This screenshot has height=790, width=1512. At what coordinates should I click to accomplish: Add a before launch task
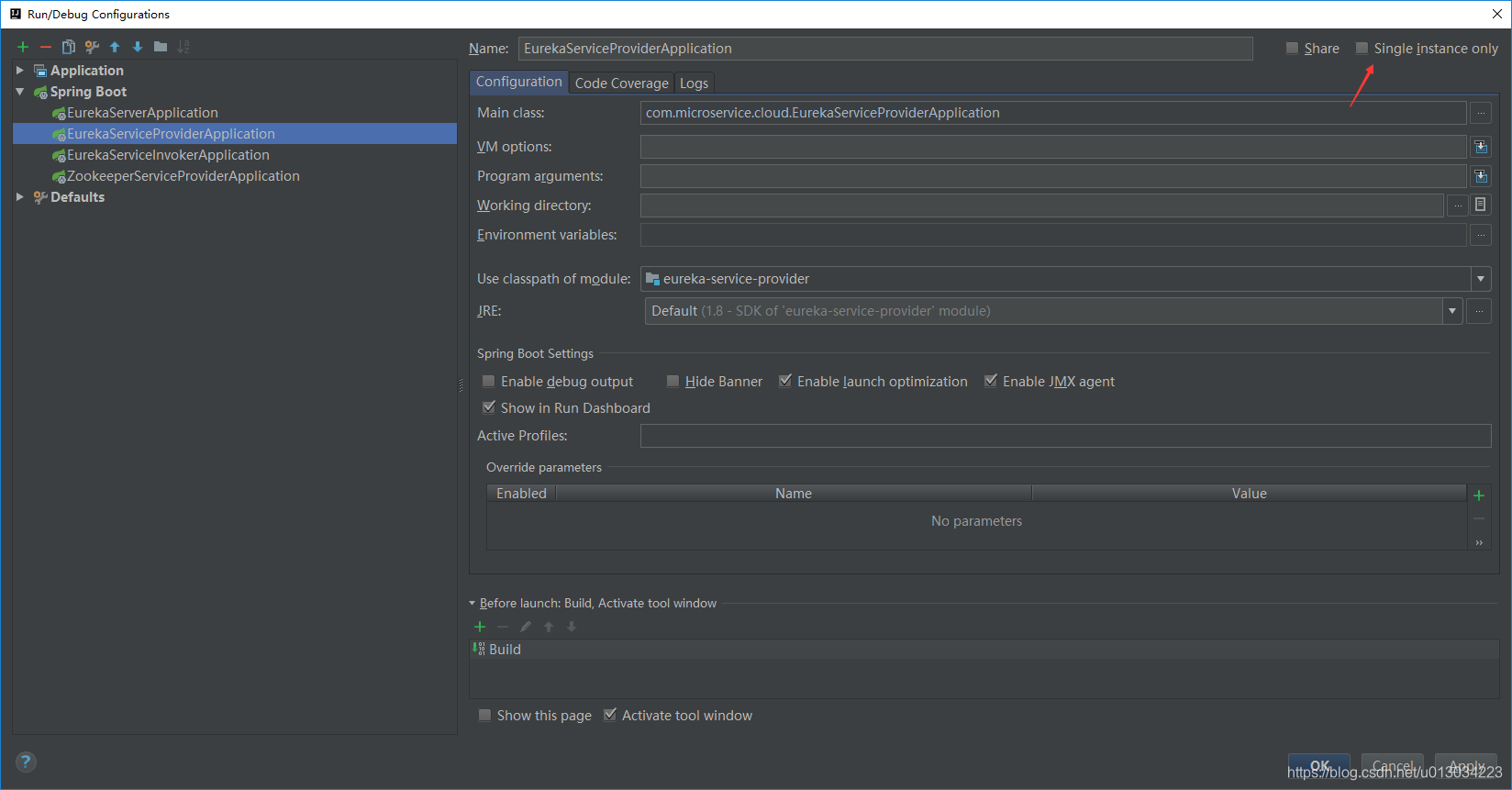pyautogui.click(x=480, y=627)
